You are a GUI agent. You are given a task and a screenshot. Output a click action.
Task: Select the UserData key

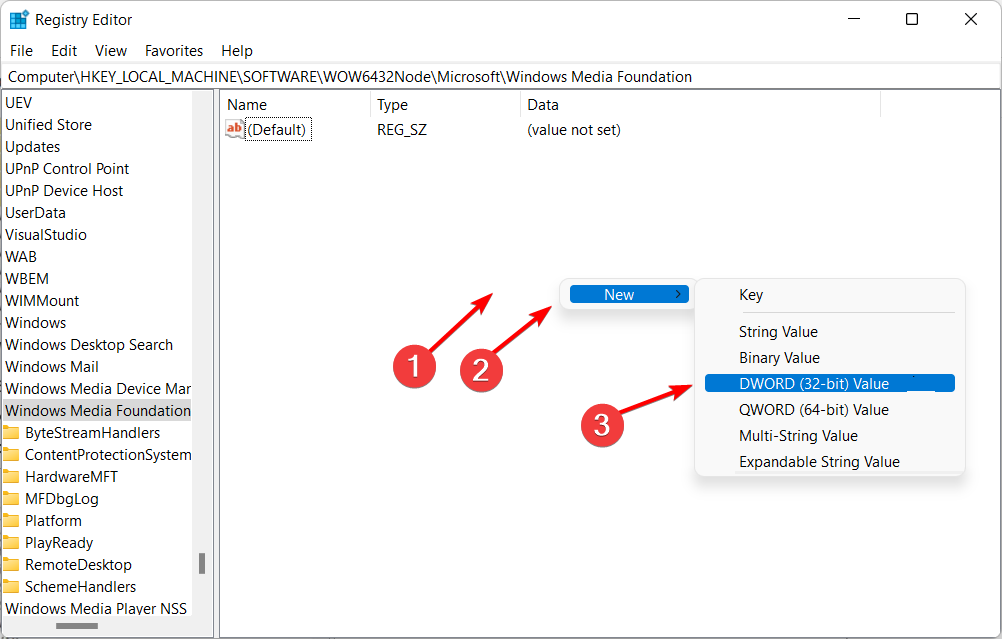[35, 213]
